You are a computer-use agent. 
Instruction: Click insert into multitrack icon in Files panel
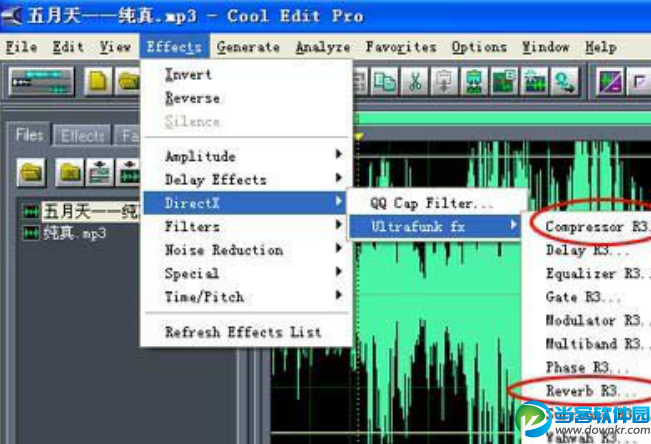[100, 172]
